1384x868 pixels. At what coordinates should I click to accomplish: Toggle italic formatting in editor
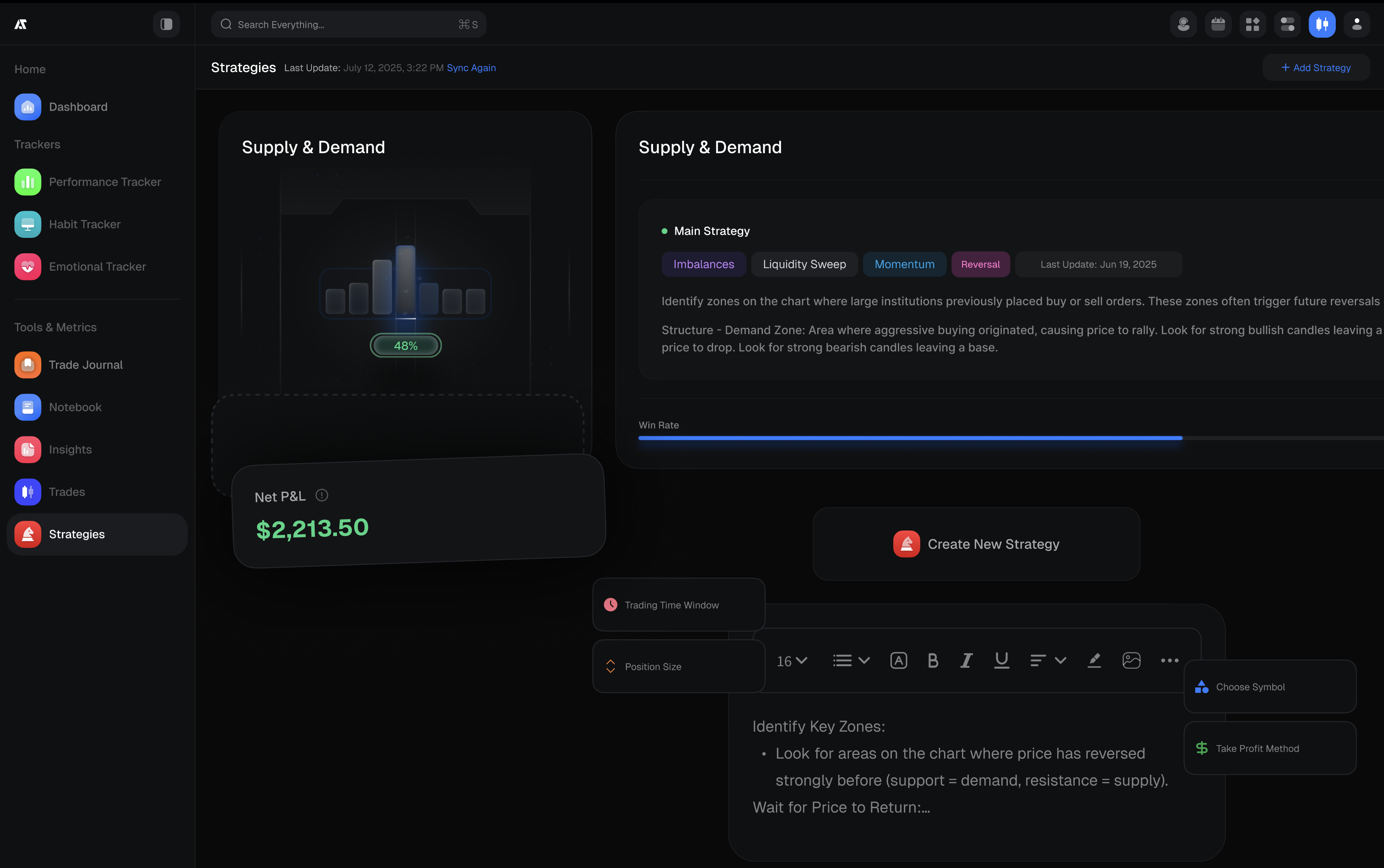click(x=966, y=661)
